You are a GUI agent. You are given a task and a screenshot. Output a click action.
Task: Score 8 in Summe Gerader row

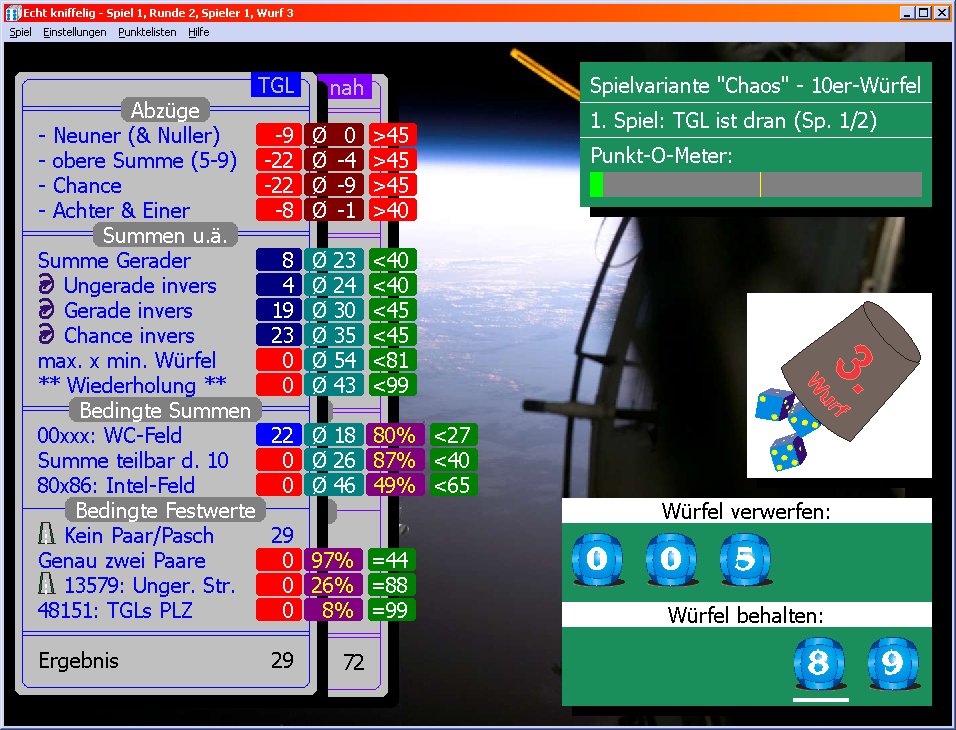(279, 260)
